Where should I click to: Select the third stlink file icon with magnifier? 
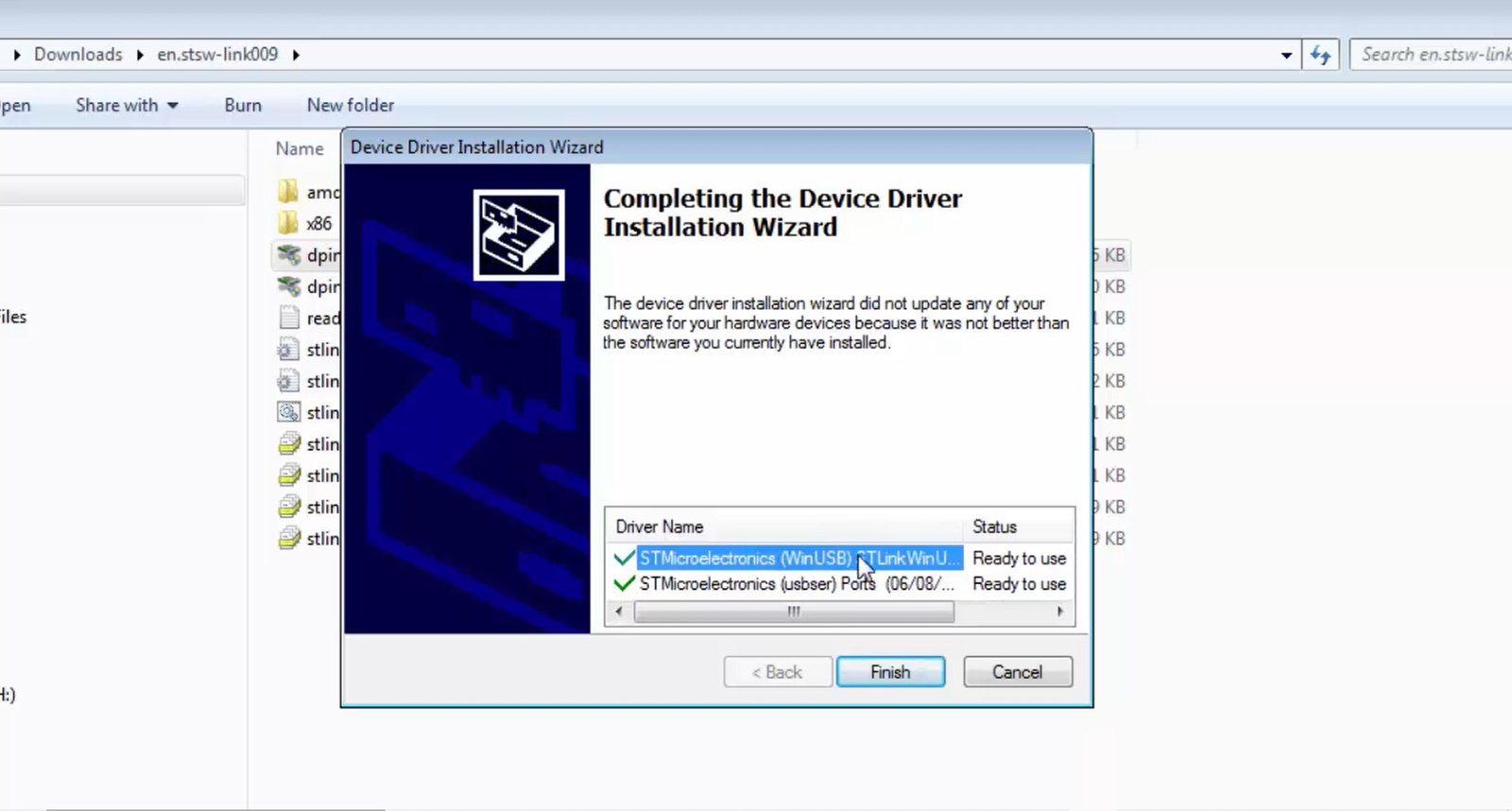(x=288, y=412)
